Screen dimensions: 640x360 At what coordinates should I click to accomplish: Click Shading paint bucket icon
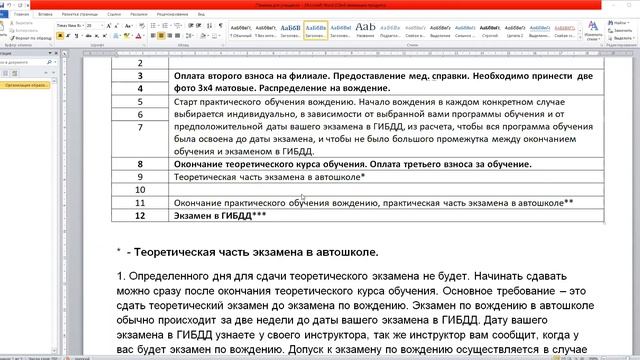click(203, 36)
